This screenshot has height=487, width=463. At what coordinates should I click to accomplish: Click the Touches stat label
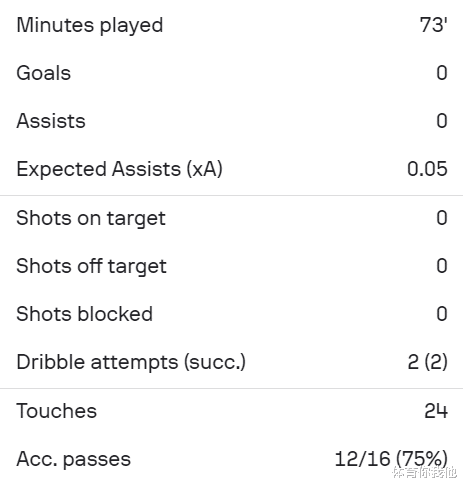pyautogui.click(x=56, y=411)
